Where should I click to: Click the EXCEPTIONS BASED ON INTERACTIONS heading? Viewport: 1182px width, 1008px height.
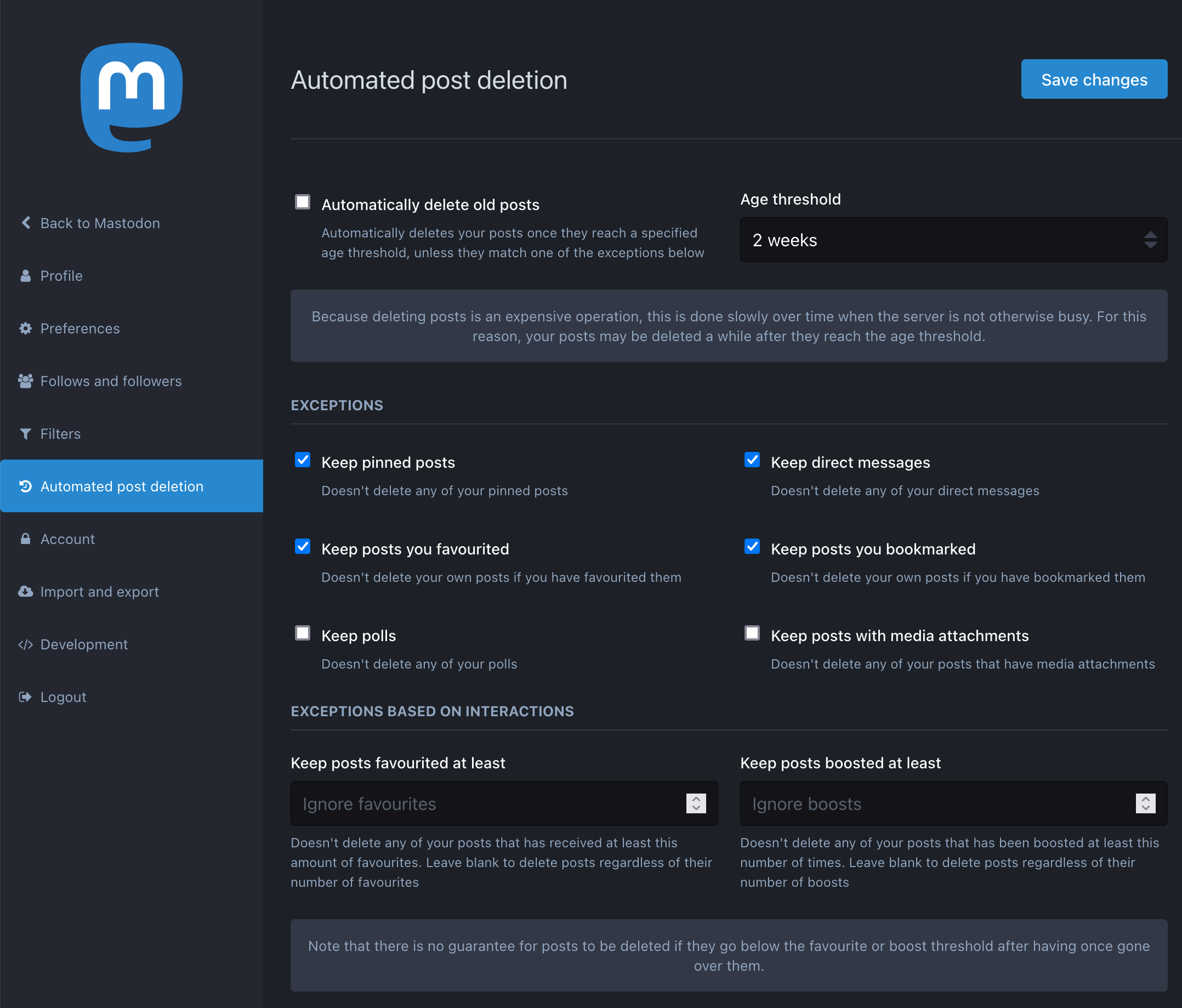click(432, 711)
